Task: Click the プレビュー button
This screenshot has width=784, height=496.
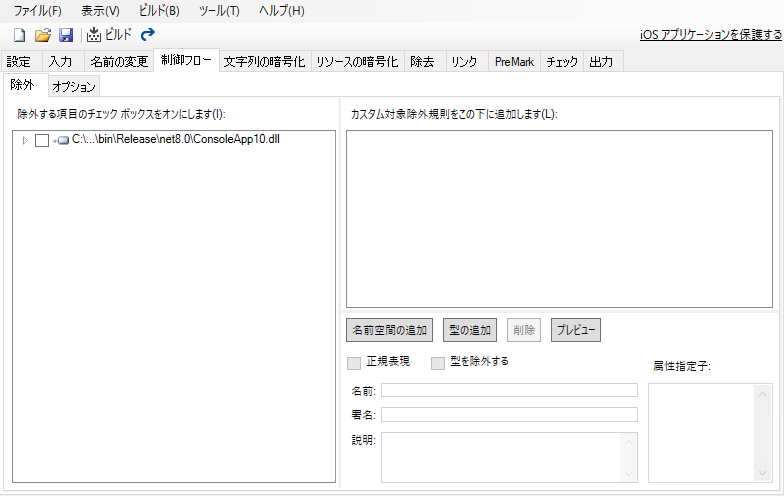Action: (576, 330)
